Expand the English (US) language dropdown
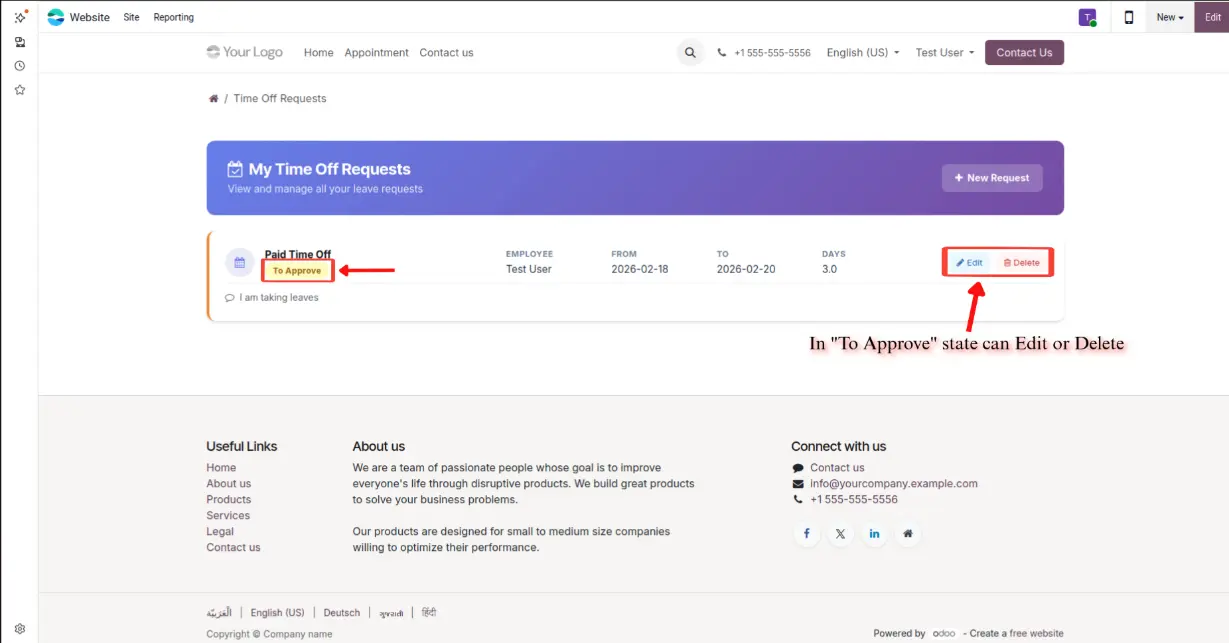This screenshot has width=1229, height=643. [x=862, y=53]
